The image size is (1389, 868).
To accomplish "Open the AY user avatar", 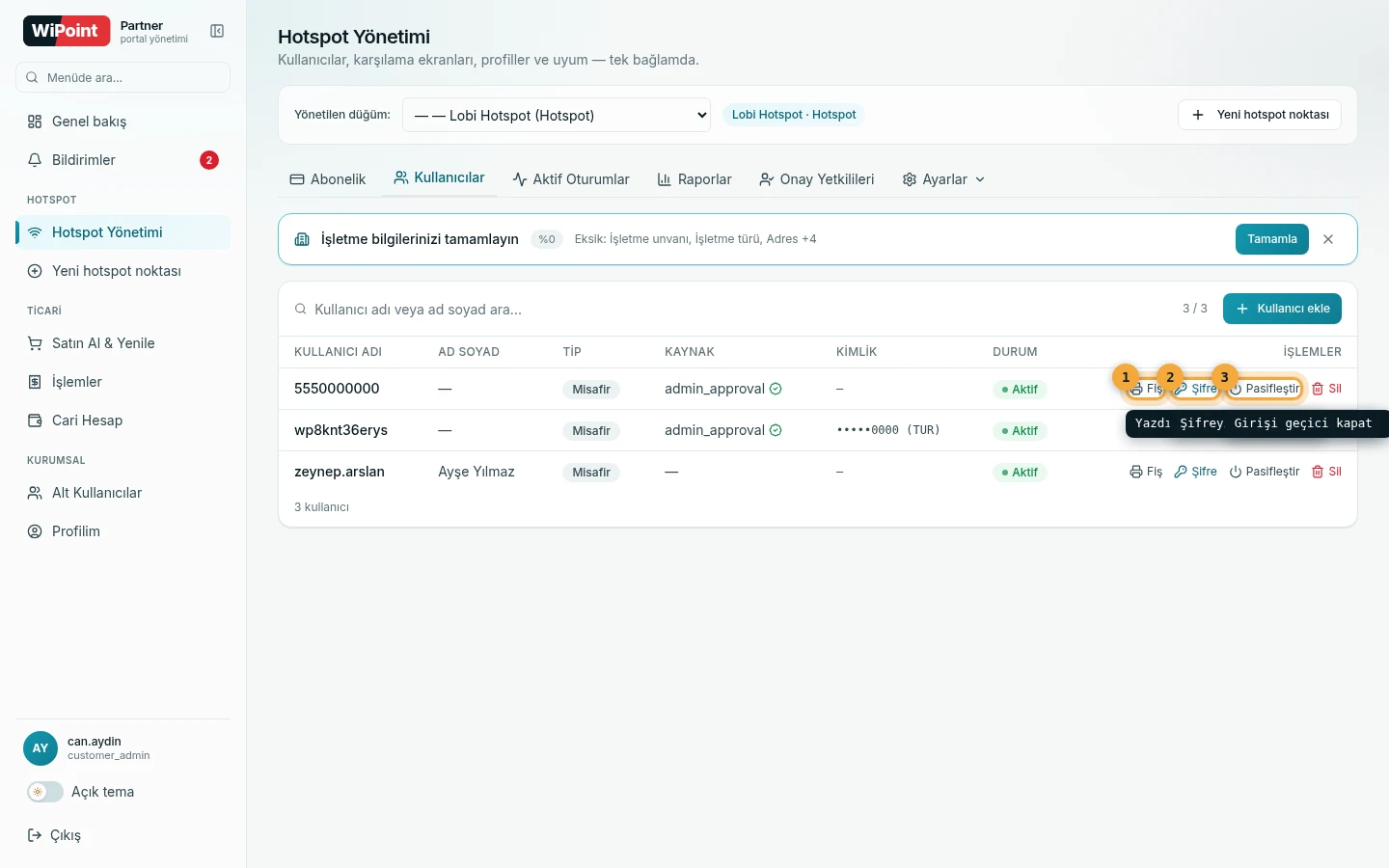I will click(41, 748).
